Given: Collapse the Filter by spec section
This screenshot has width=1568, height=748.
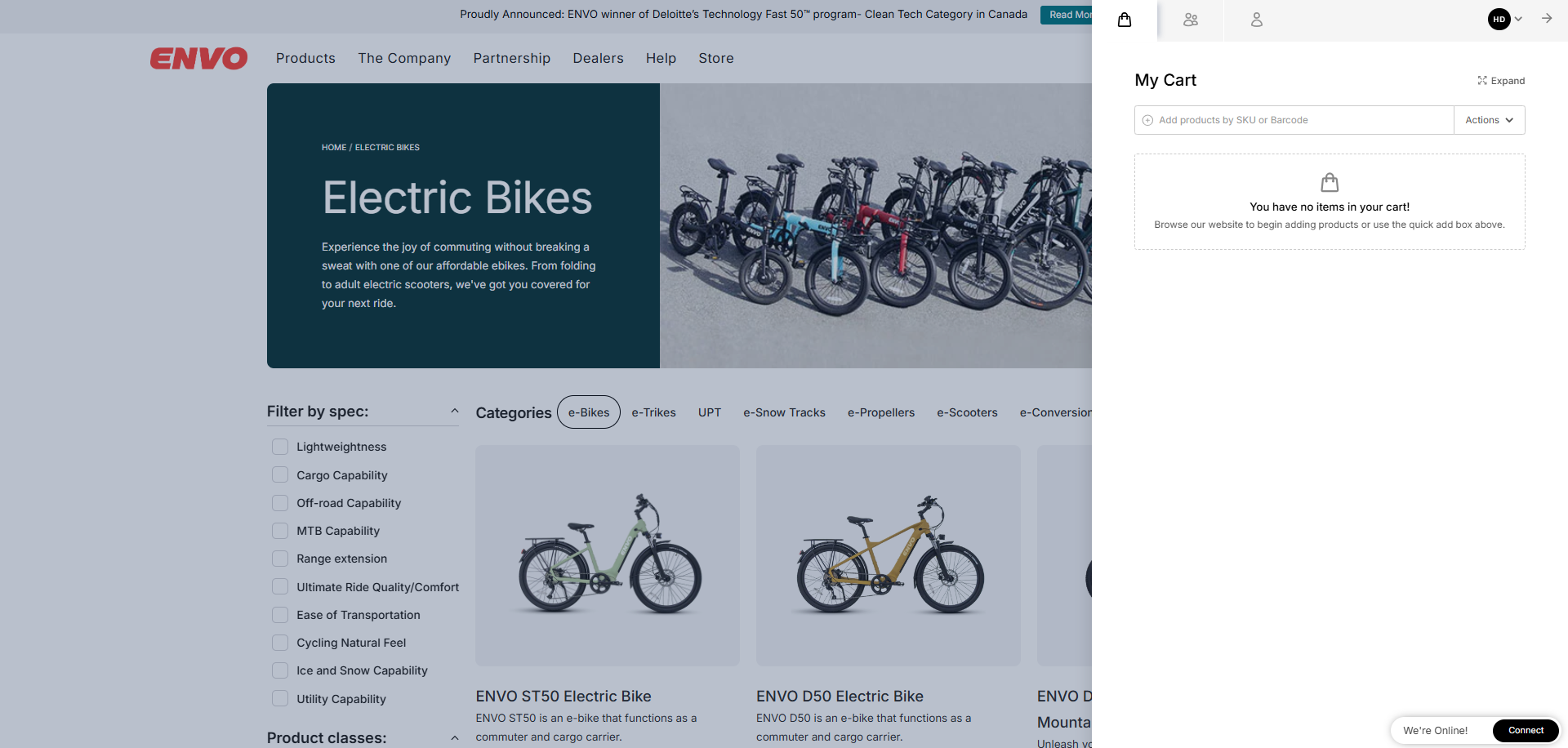Looking at the screenshot, I should pyautogui.click(x=455, y=412).
